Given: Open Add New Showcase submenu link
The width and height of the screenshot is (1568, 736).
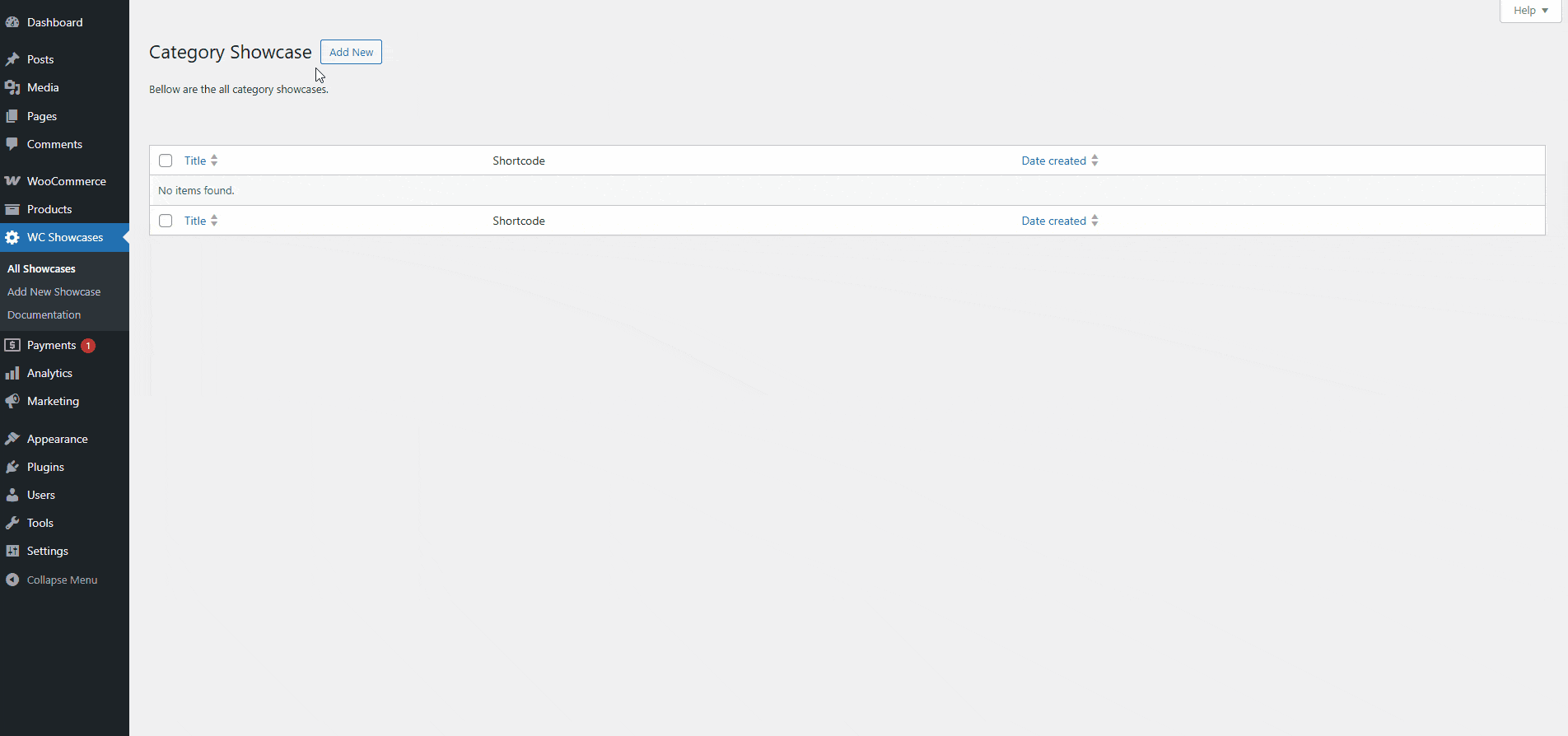Looking at the screenshot, I should (54, 292).
